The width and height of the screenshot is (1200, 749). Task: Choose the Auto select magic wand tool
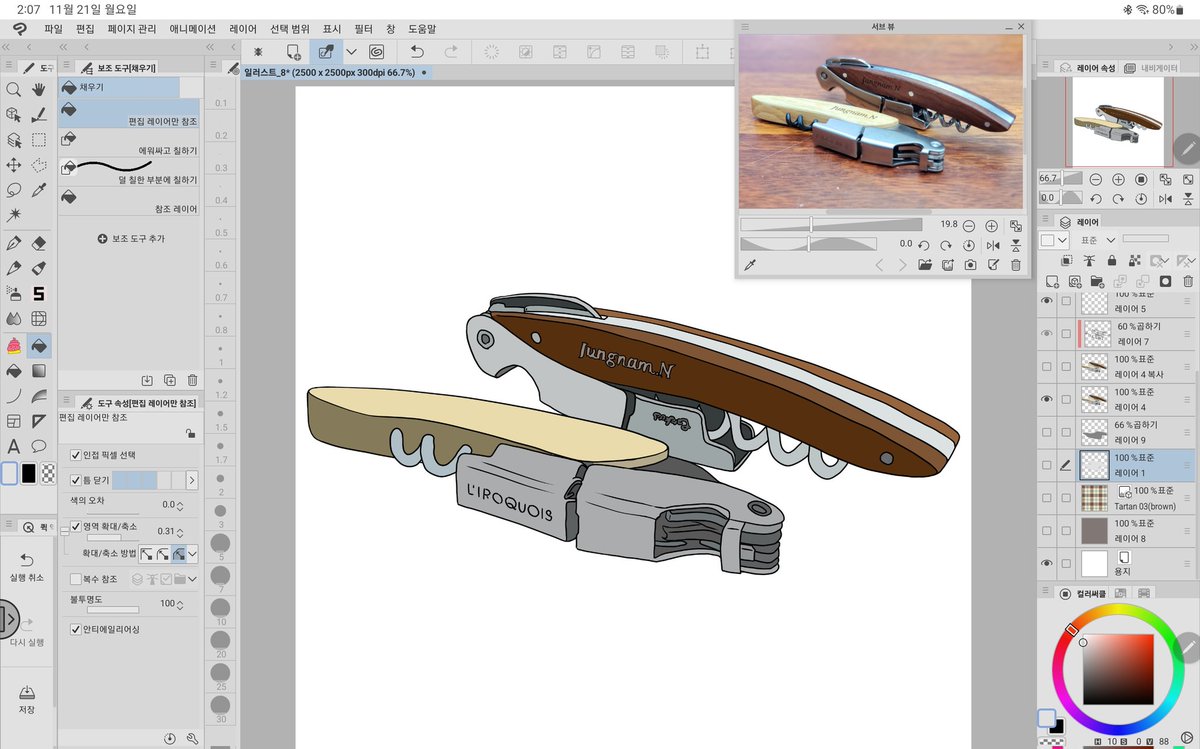point(14,215)
